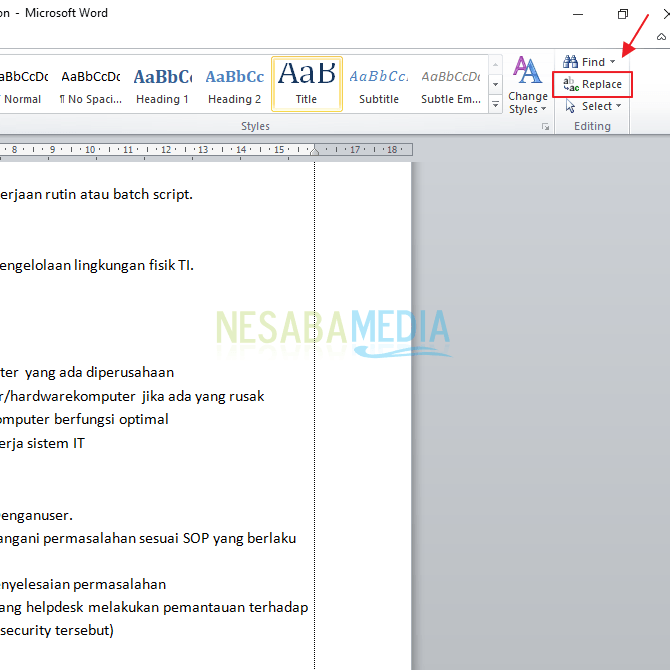Apply the Title style
Image resolution: width=670 pixels, height=670 pixels.
click(306, 84)
